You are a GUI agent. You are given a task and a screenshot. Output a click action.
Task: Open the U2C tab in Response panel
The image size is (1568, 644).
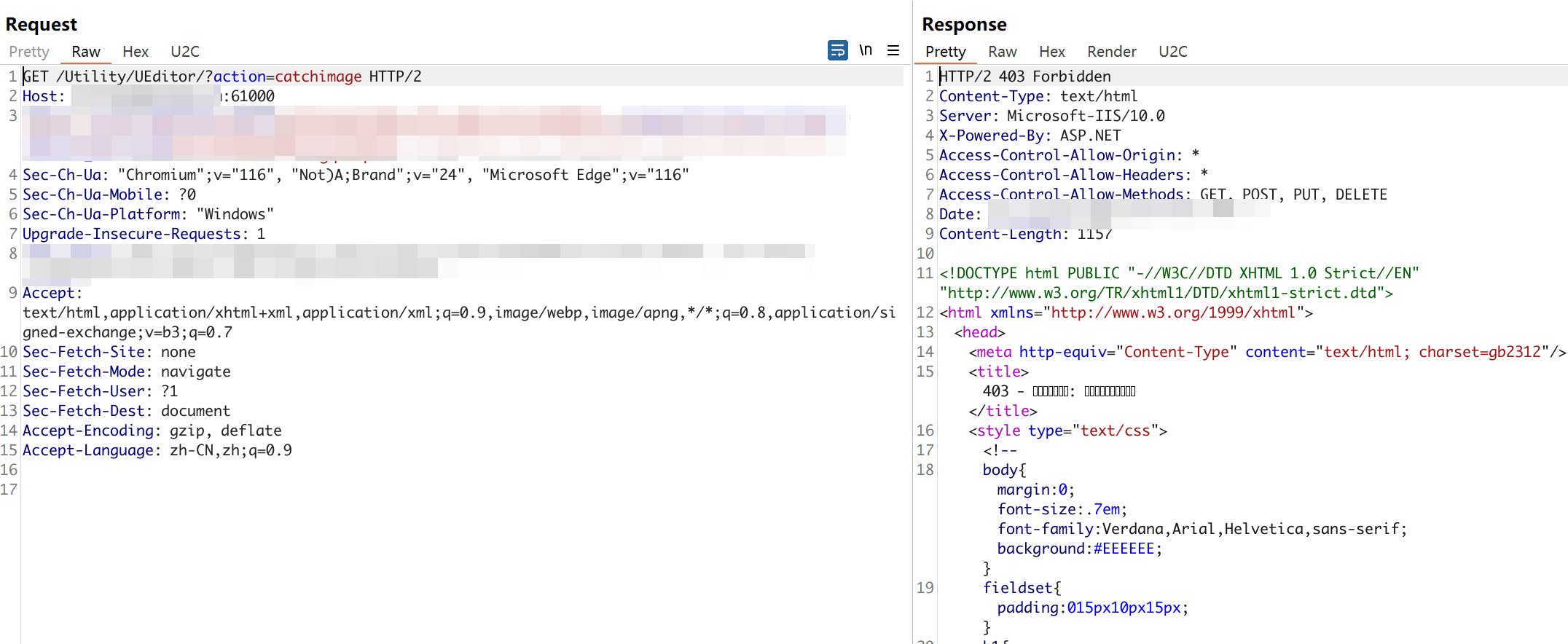1172,52
